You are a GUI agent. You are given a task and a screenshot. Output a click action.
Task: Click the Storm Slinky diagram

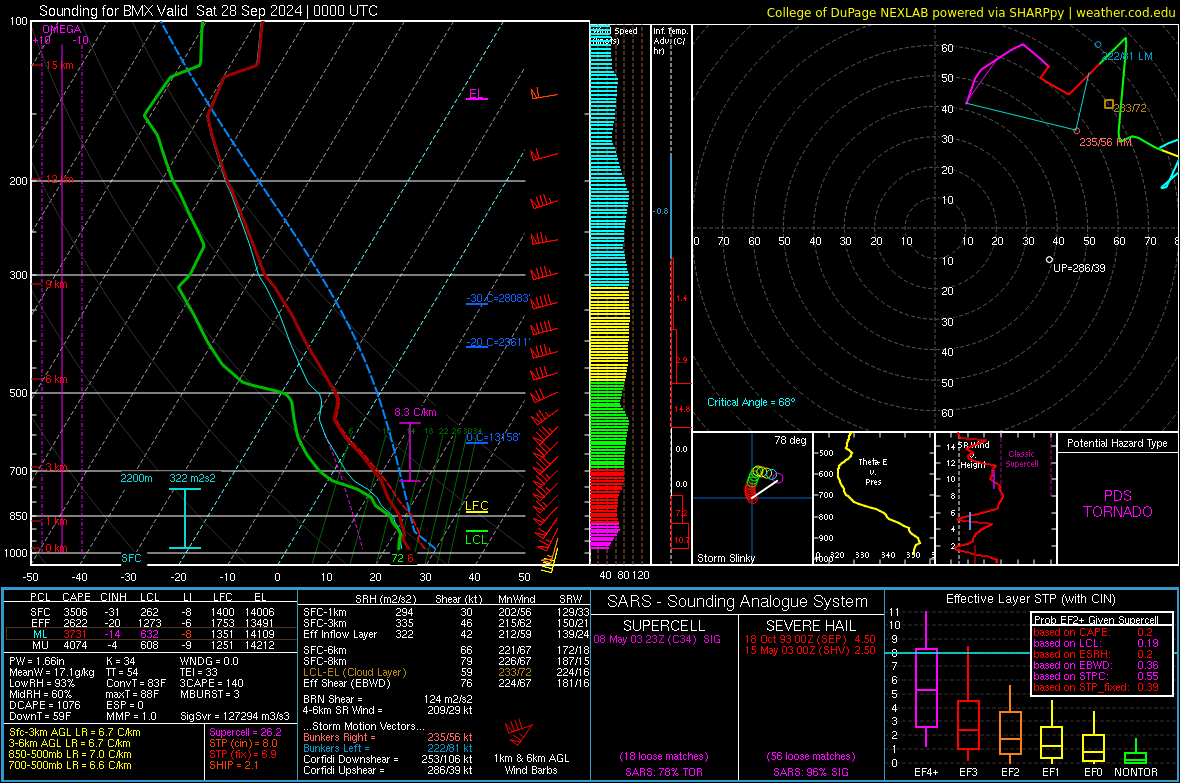click(752, 498)
